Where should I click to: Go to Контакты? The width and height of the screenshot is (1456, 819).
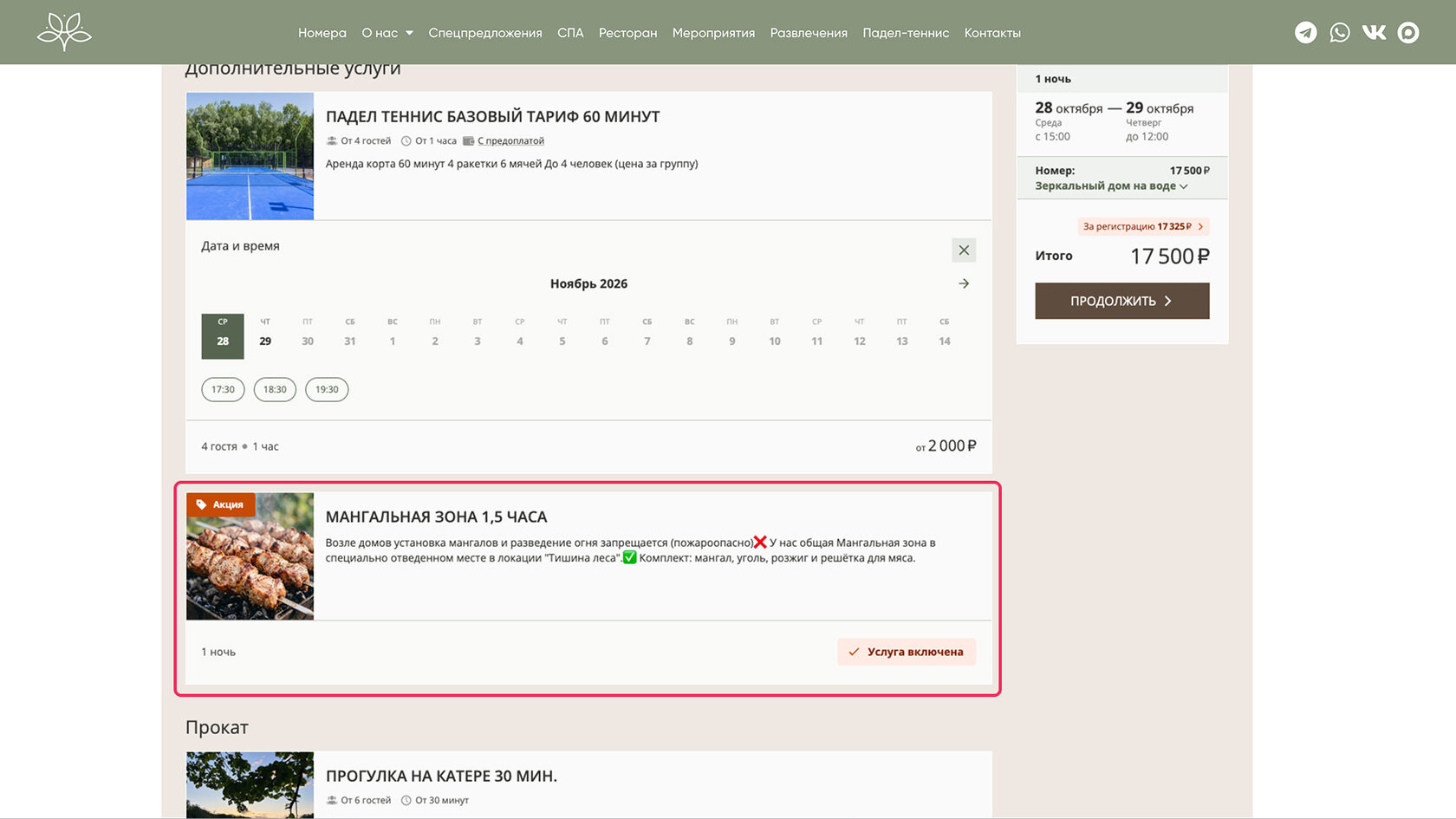(992, 33)
